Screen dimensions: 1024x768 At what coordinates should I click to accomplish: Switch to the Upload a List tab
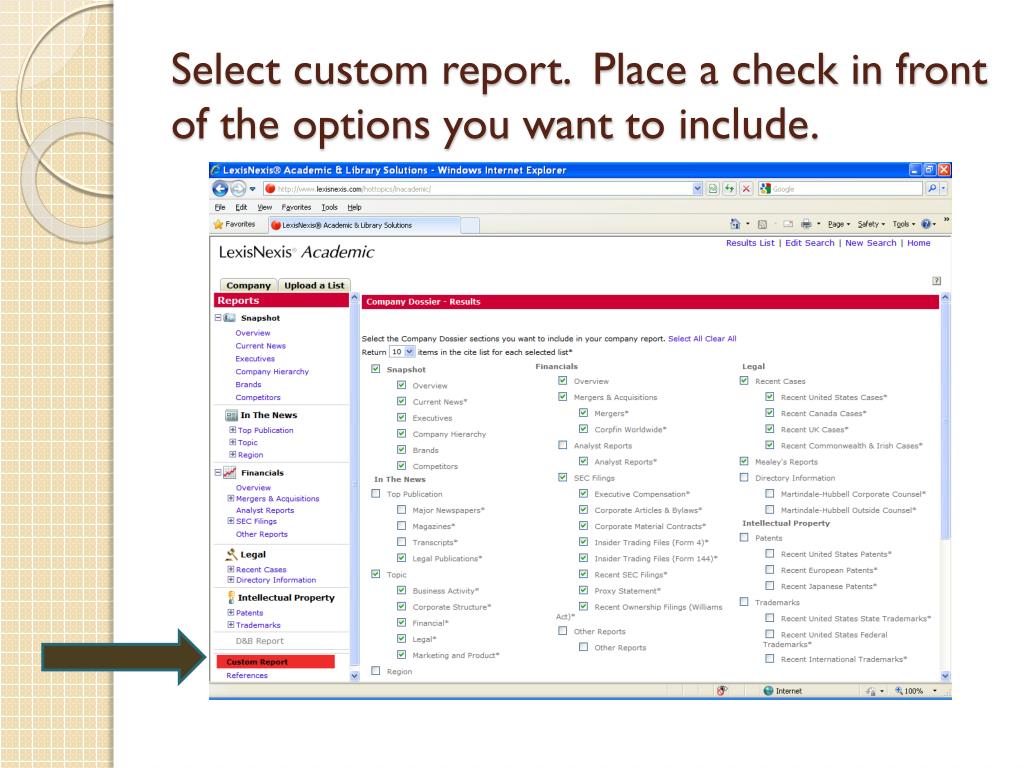312,286
